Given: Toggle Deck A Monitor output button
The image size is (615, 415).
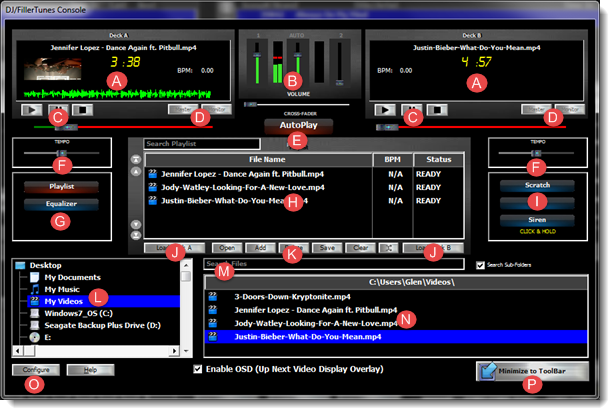Looking at the screenshot, I should [217, 109].
